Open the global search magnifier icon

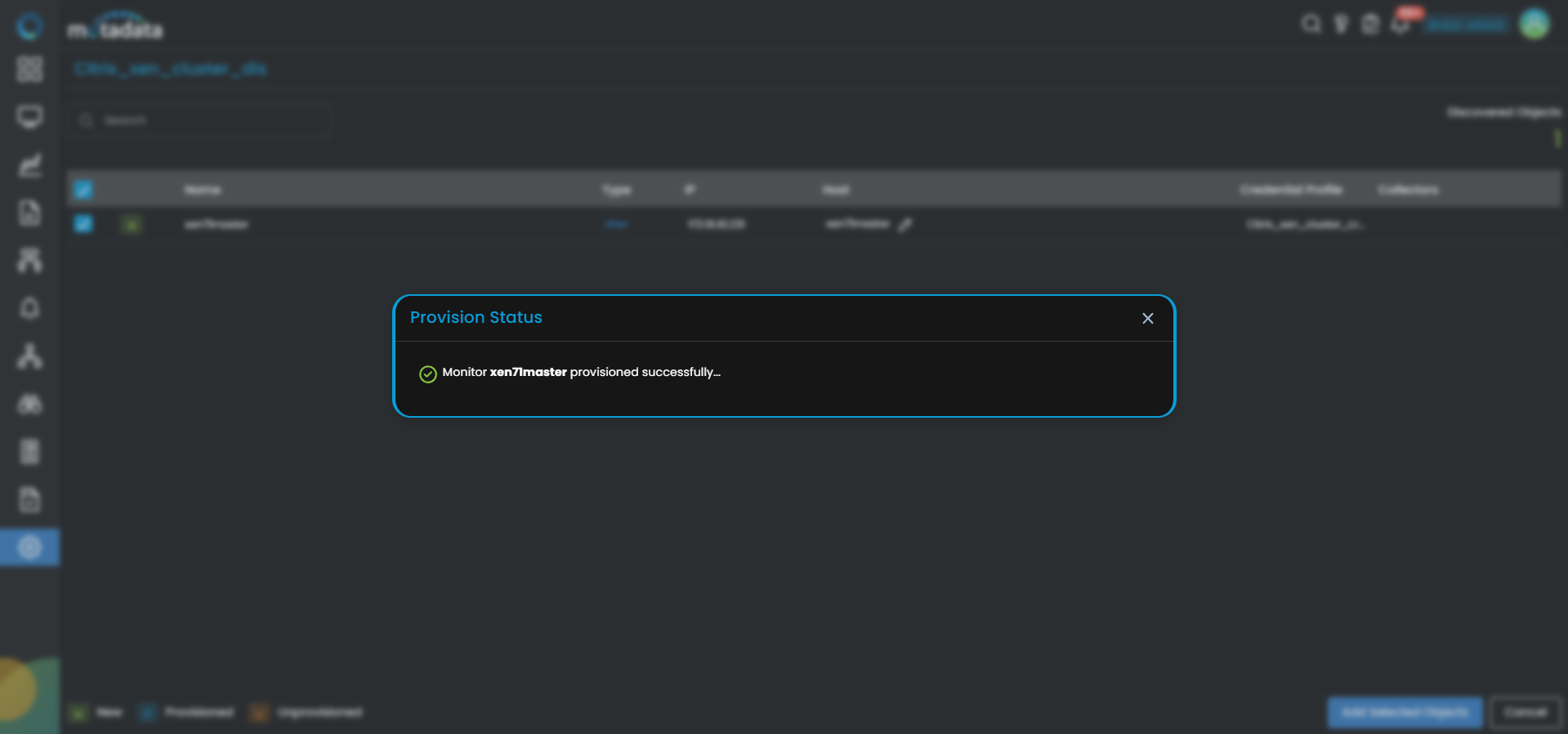[x=1311, y=24]
